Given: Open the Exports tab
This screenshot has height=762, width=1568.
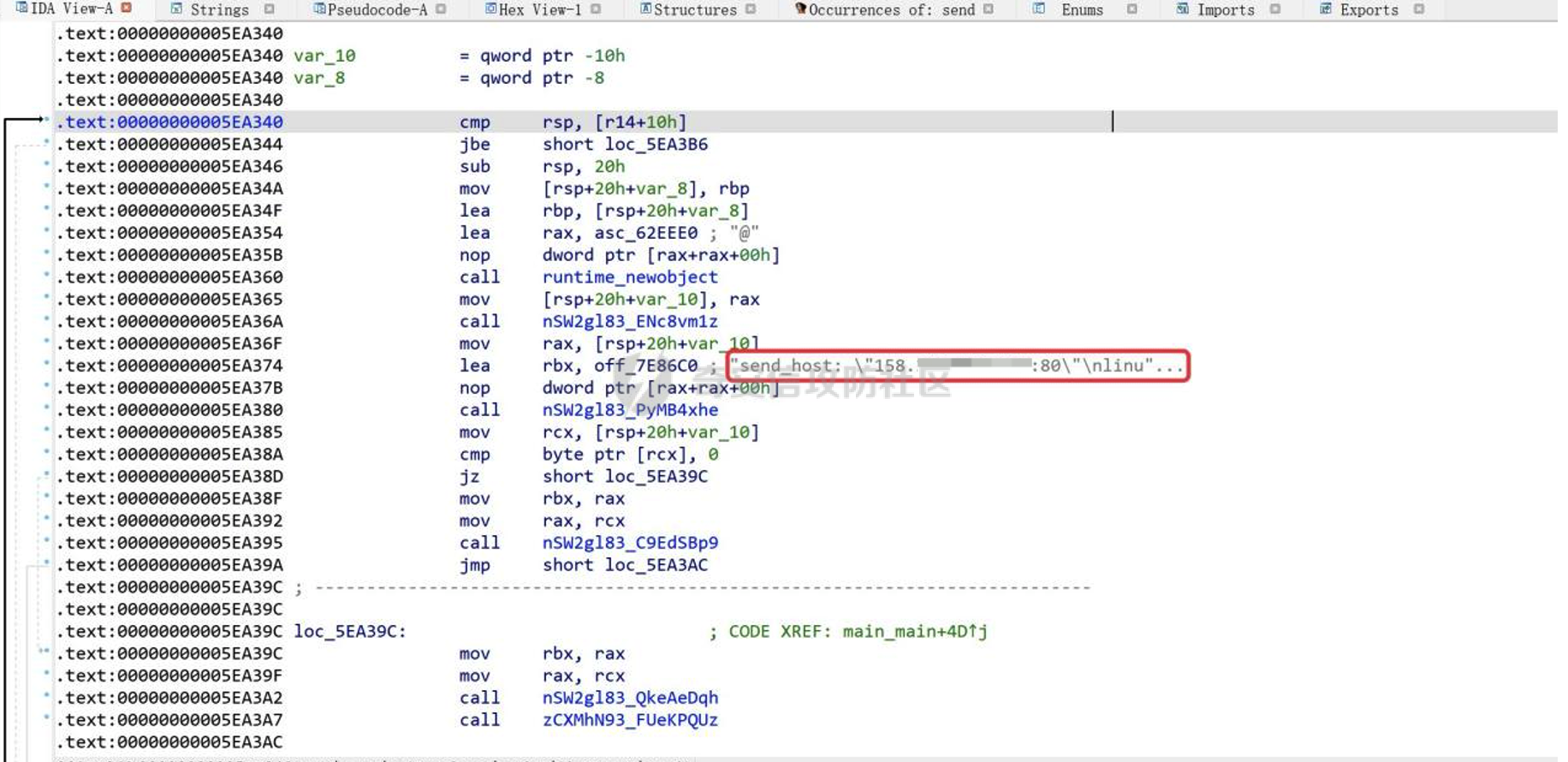Looking at the screenshot, I should (1369, 10).
